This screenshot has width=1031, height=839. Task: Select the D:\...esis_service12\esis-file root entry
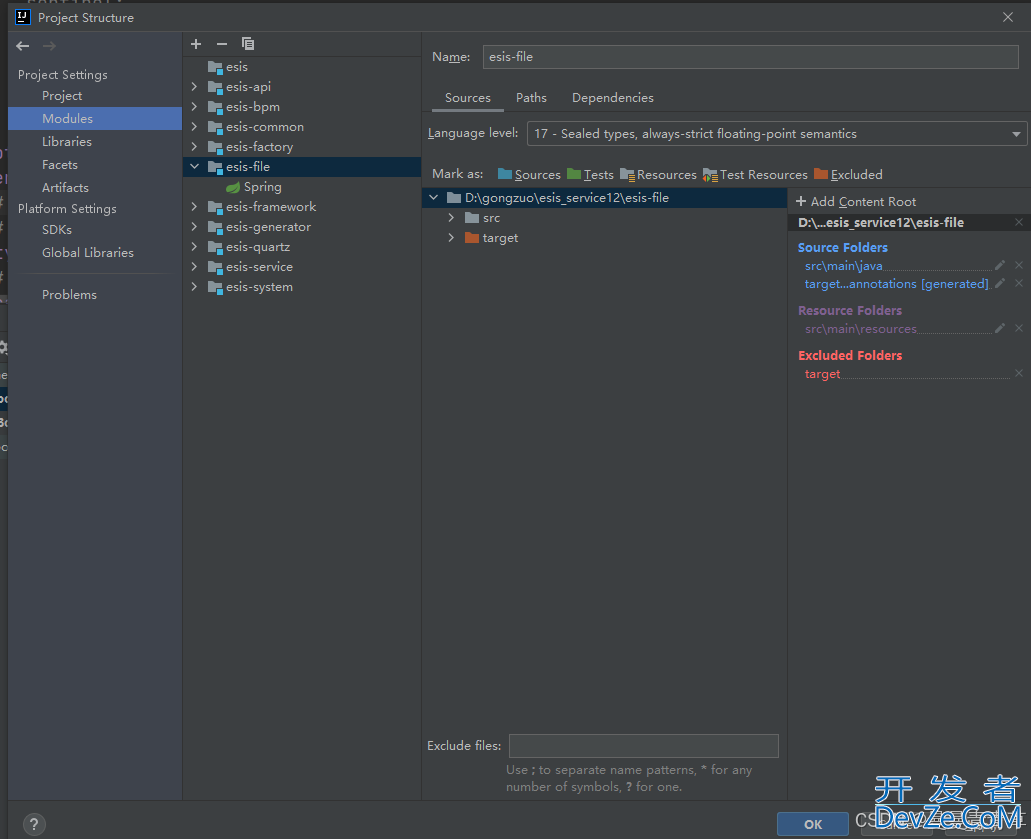pos(880,222)
